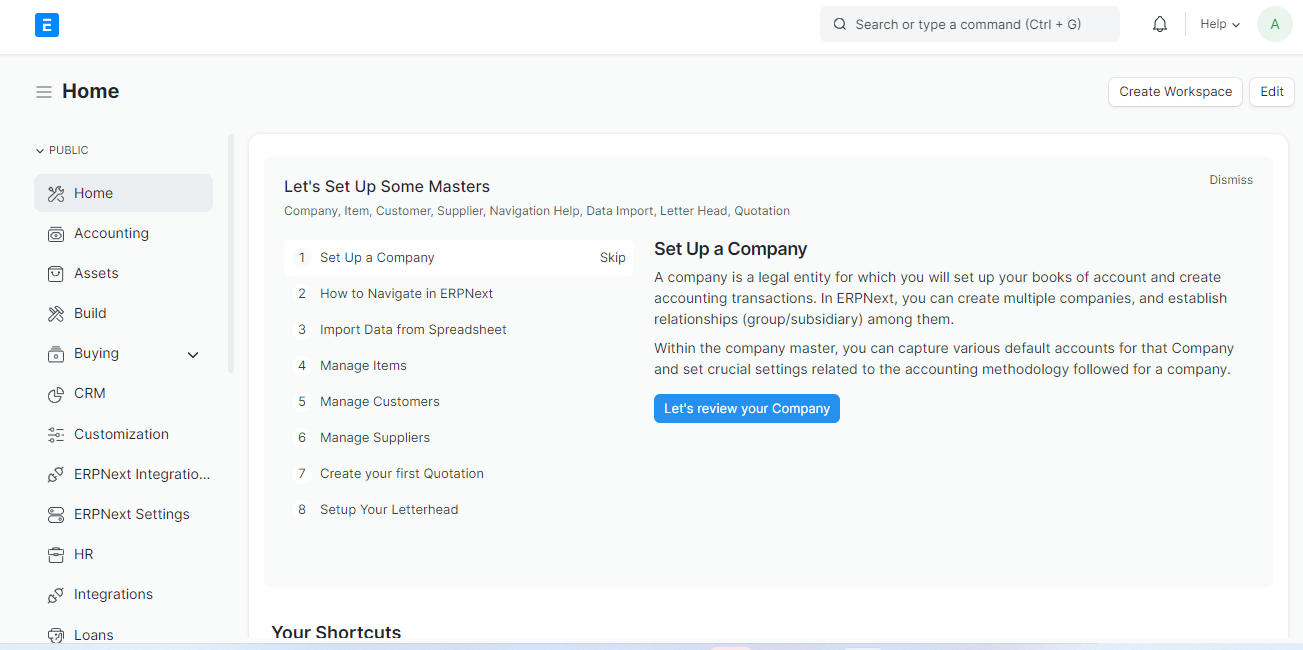Image resolution: width=1303 pixels, height=650 pixels.
Task: Open the Accounting workspace icon
Action: tap(56, 234)
